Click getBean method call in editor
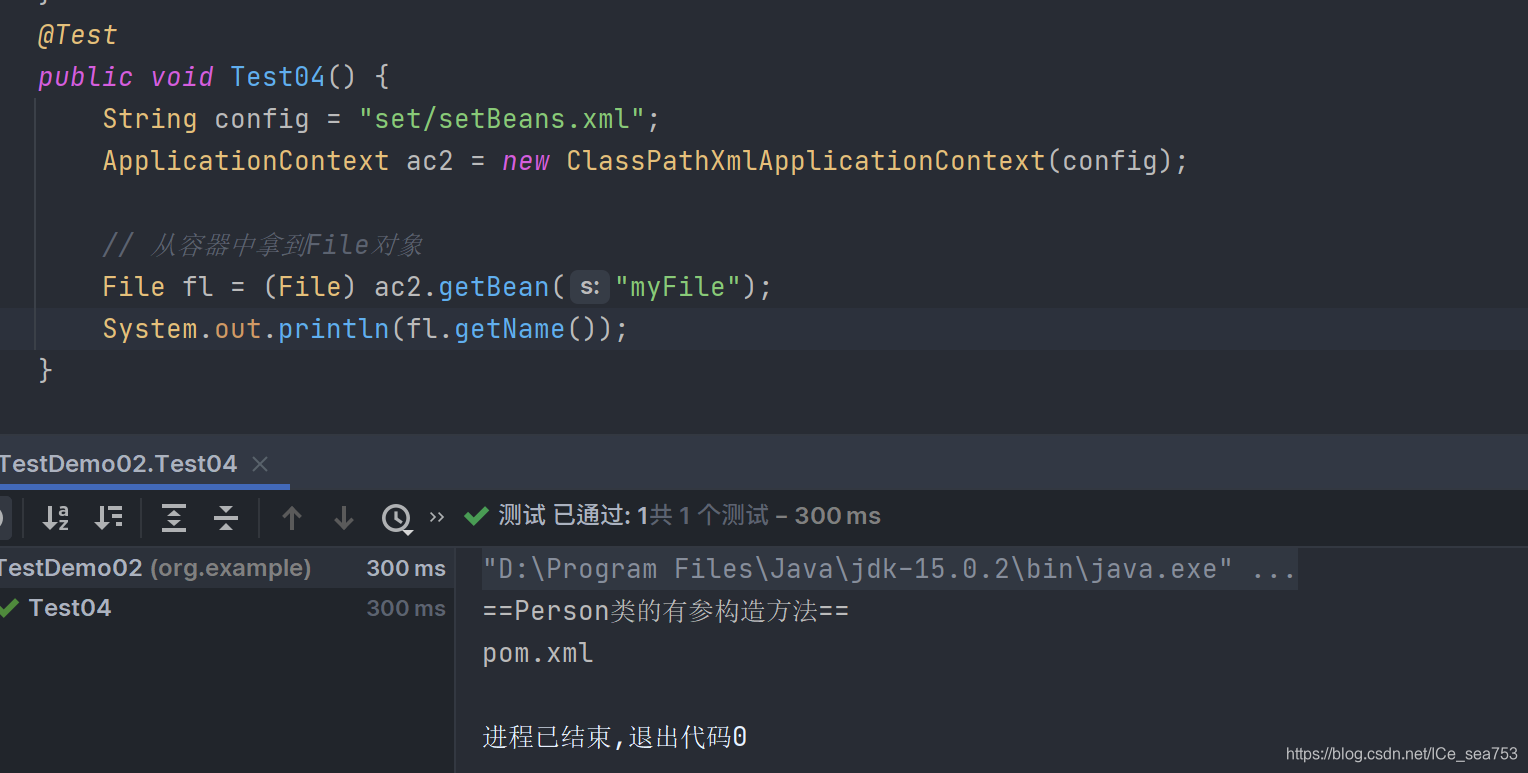Screen dimensions: 1528x773 (x=494, y=287)
